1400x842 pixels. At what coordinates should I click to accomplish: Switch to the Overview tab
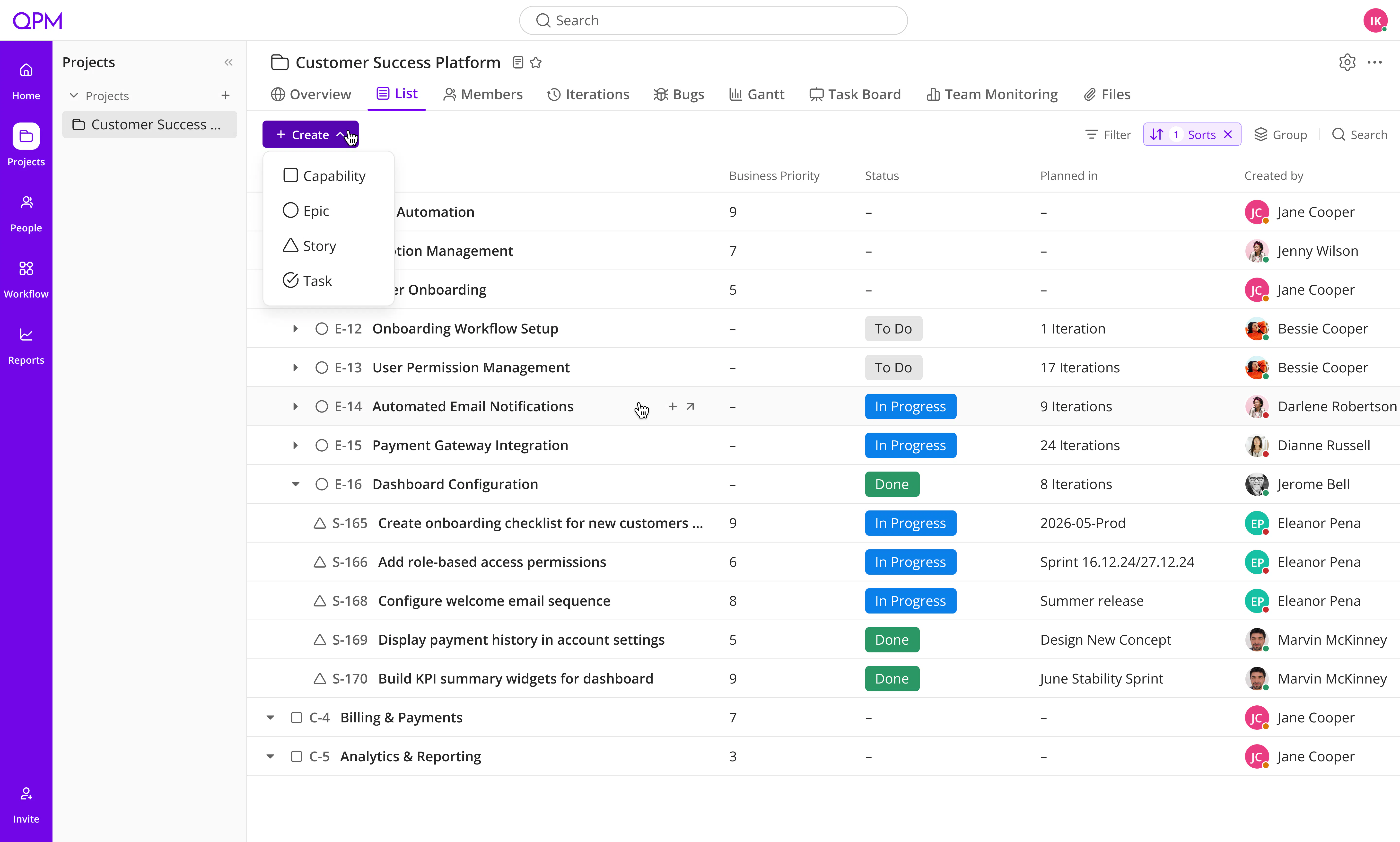click(311, 94)
